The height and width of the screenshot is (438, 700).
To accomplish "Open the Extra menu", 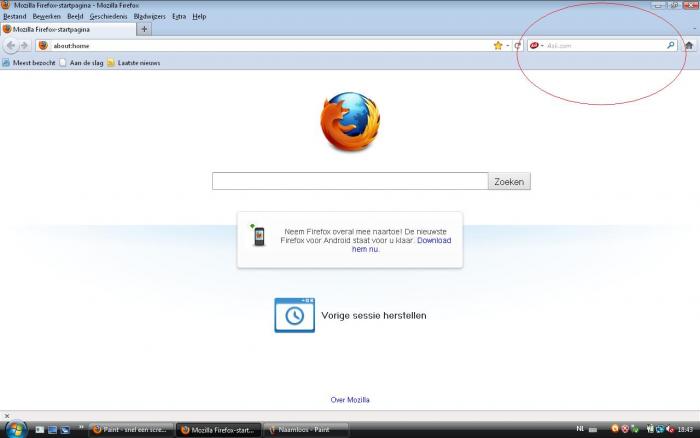I will (x=179, y=17).
